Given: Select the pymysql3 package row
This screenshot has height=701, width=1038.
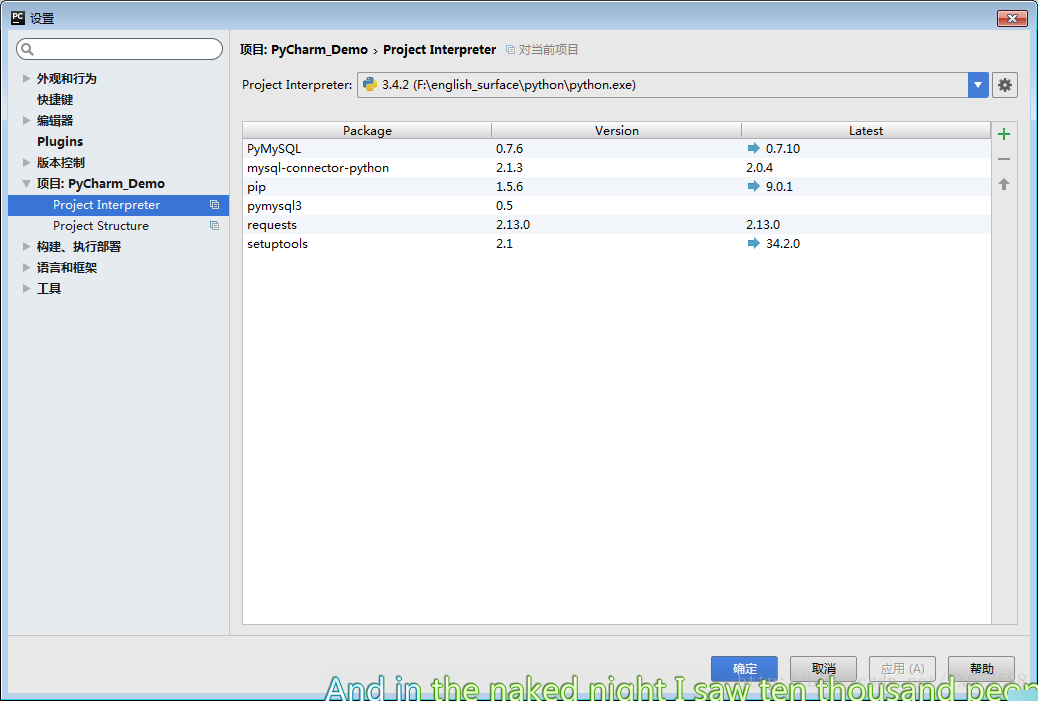Looking at the screenshot, I should pos(616,206).
